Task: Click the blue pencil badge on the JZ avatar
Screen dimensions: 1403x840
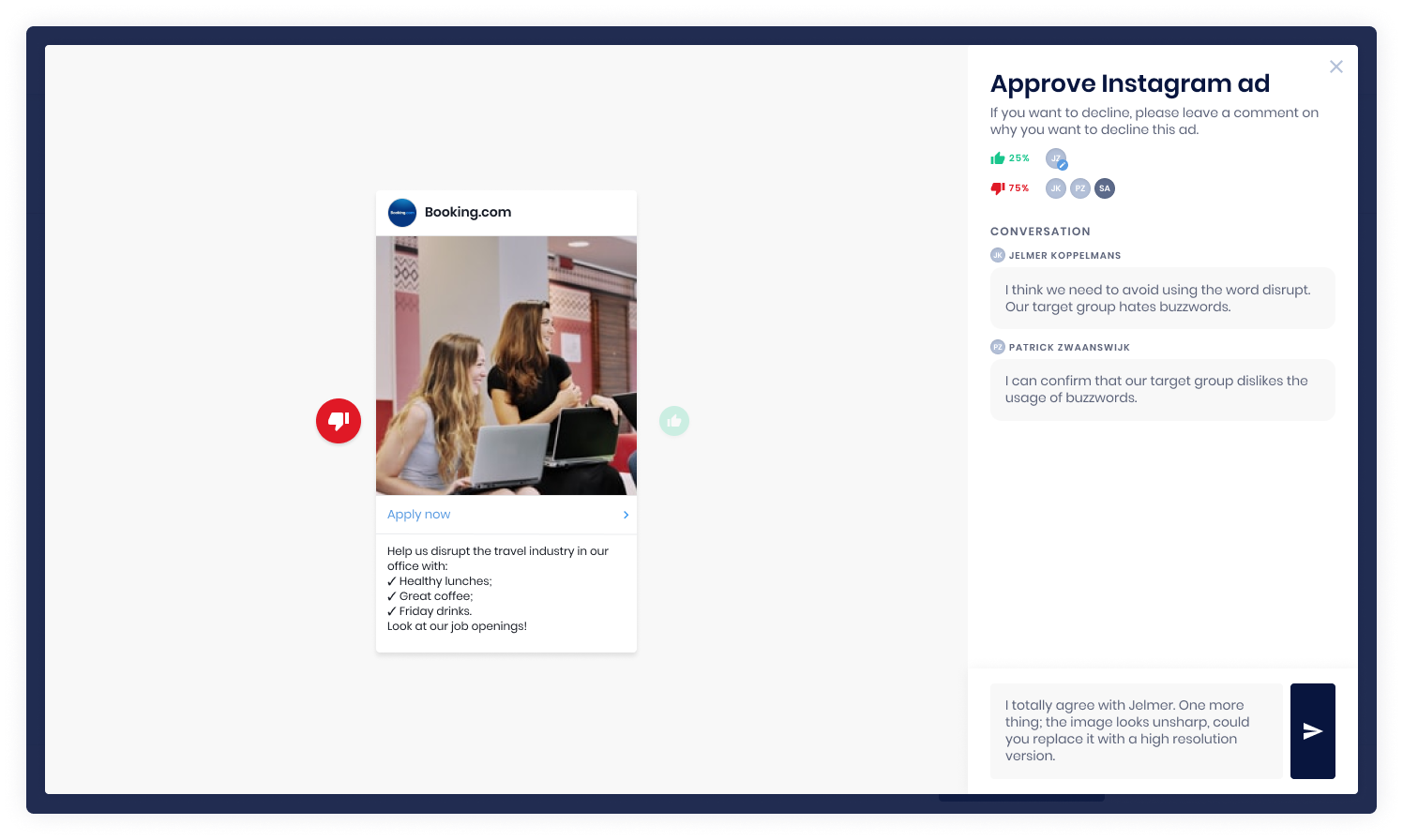Action: click(1063, 165)
